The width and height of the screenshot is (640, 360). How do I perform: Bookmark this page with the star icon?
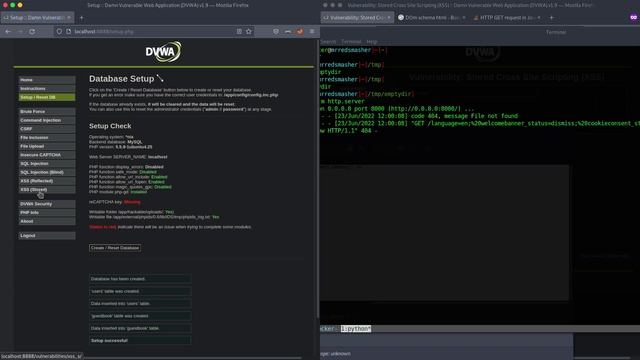pos(249,31)
